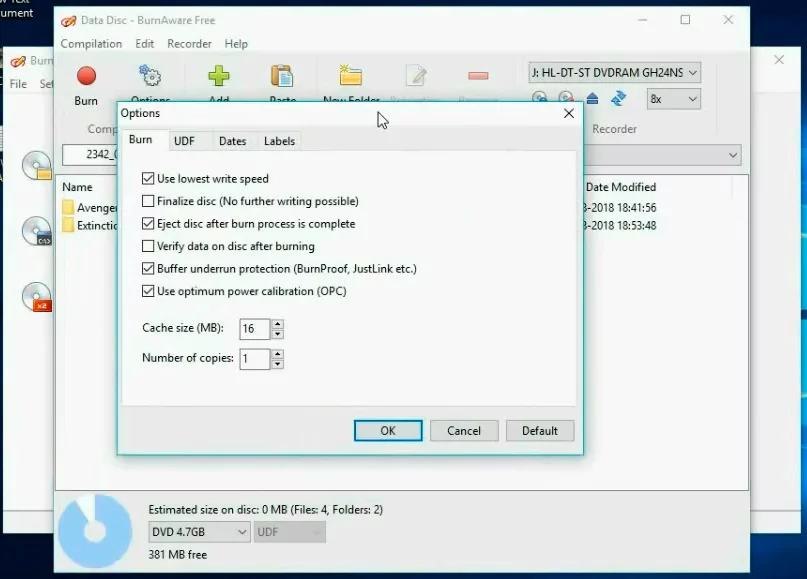Click the green Add plus icon
807x579 pixels.
pos(219,76)
